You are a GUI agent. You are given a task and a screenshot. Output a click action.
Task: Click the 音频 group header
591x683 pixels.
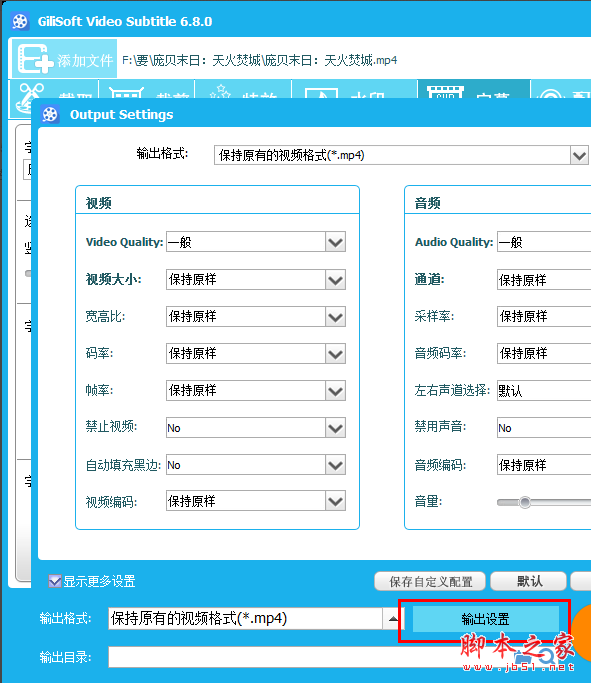(x=427, y=203)
